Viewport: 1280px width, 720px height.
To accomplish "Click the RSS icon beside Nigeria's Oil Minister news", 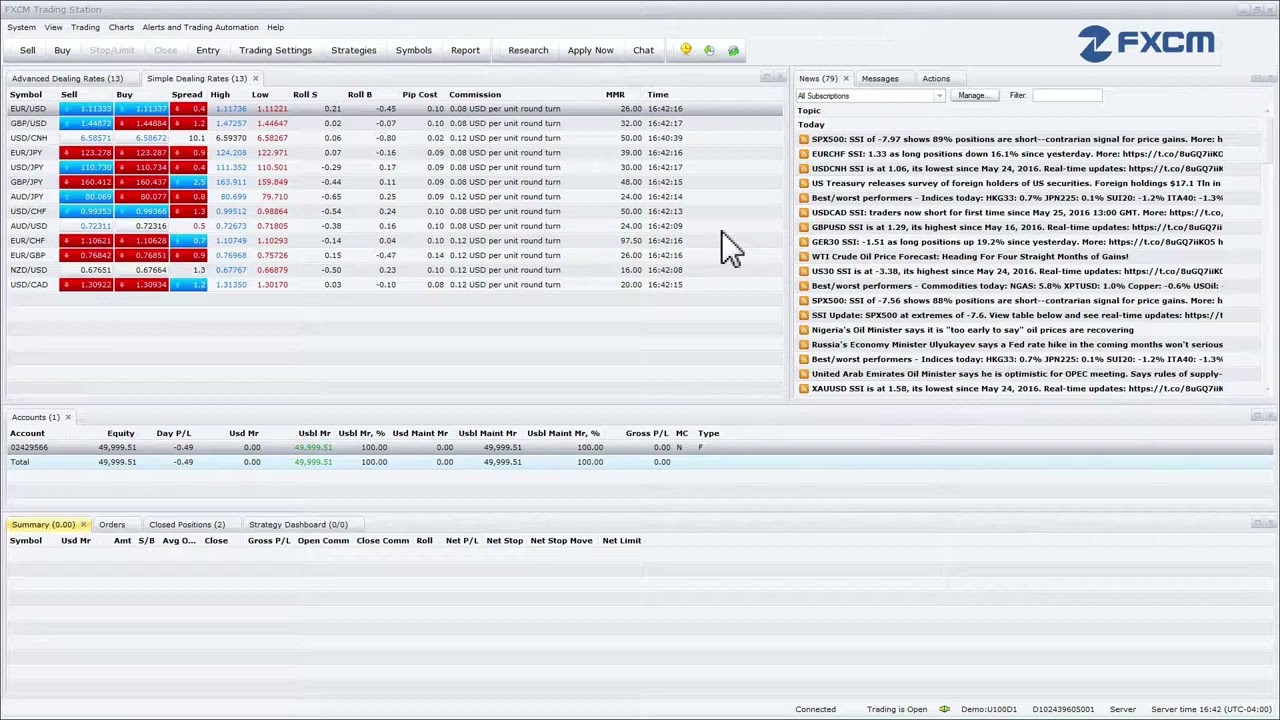I will point(803,330).
